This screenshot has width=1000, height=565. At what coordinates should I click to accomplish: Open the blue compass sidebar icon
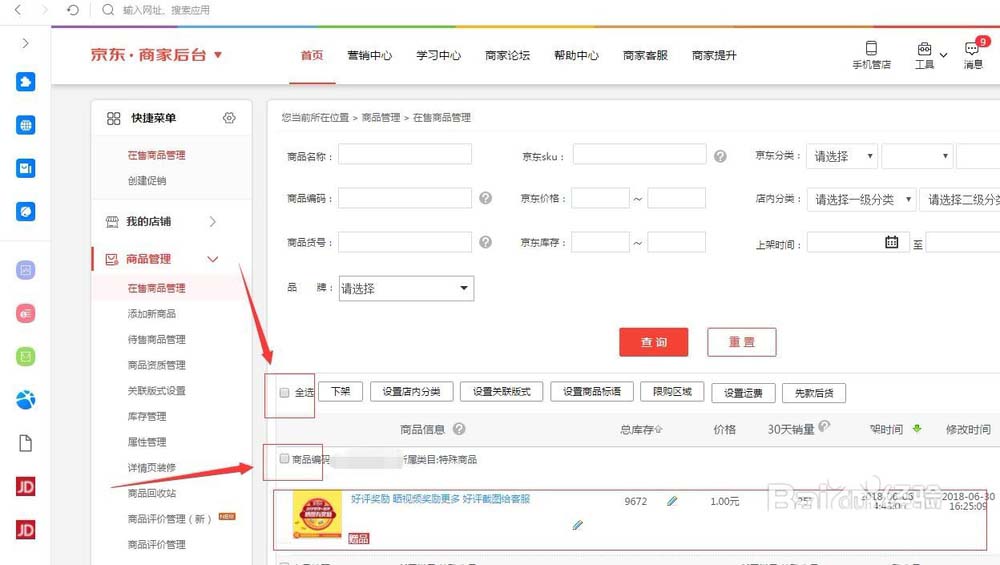click(26, 212)
